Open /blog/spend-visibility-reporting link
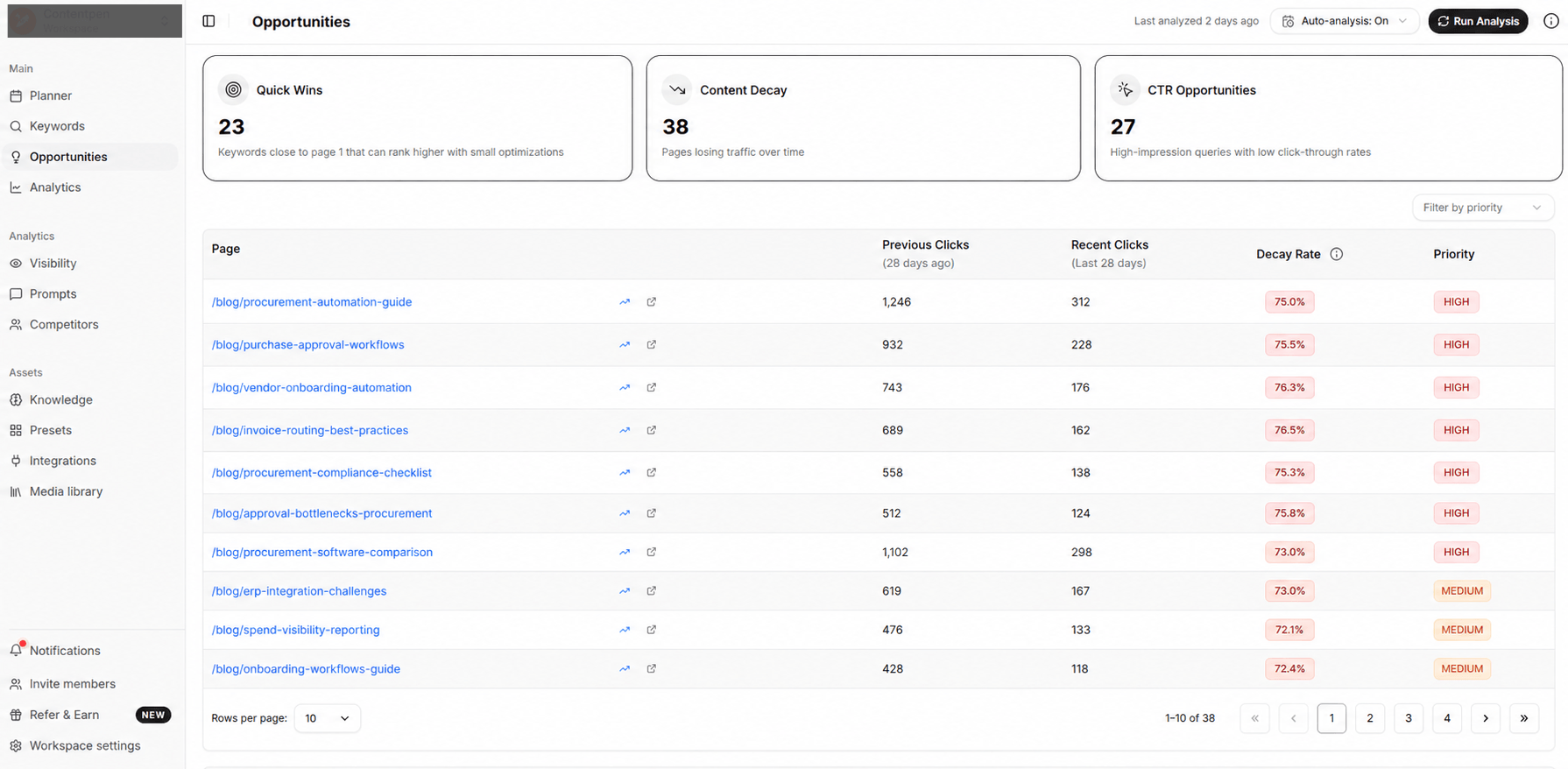This screenshot has height=769, width=1568. point(295,630)
